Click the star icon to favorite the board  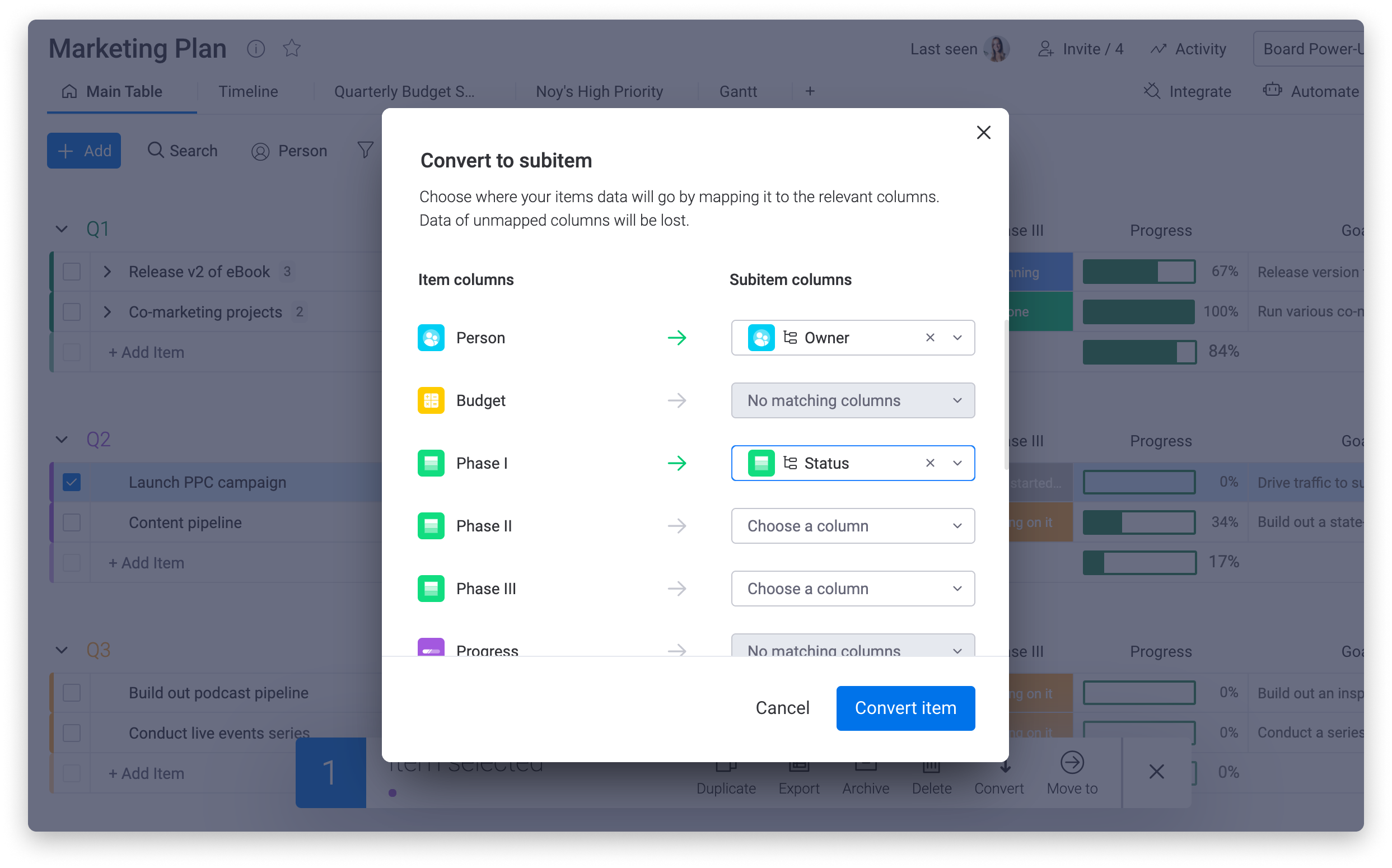click(x=292, y=48)
